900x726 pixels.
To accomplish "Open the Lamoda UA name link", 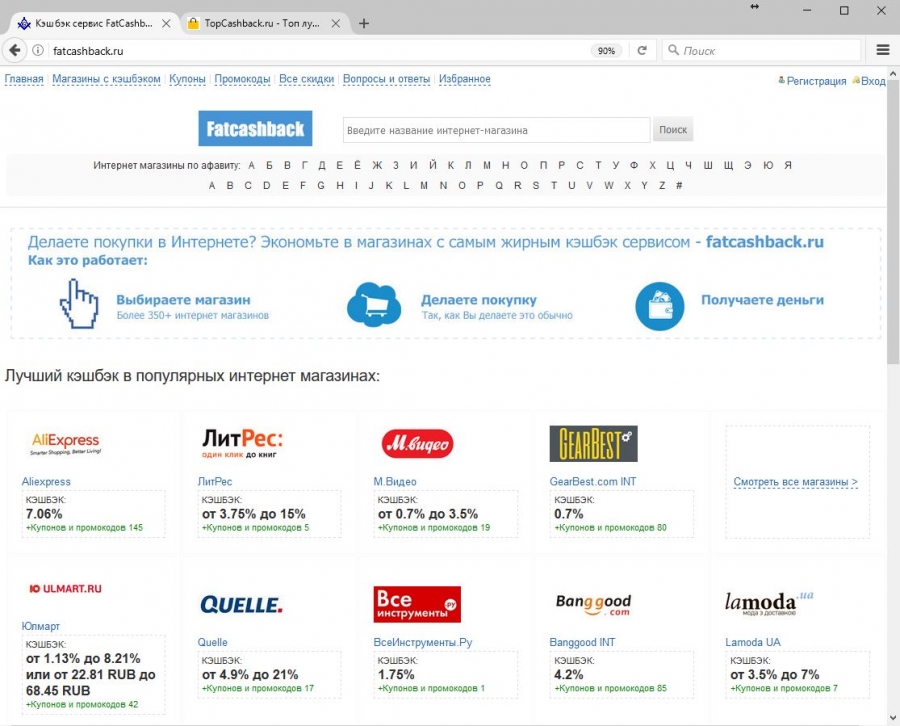I will click(x=752, y=642).
